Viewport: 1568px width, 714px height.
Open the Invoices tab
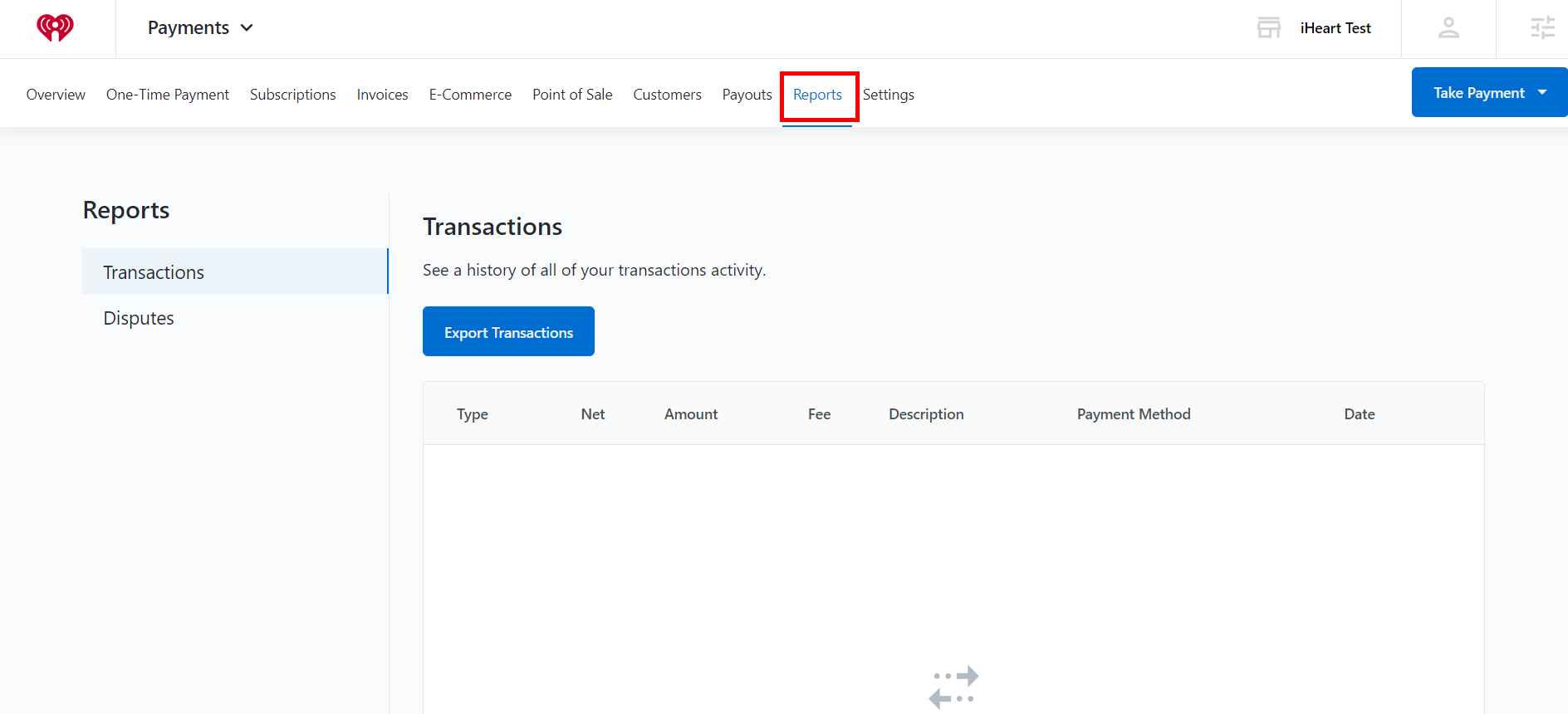[383, 95]
